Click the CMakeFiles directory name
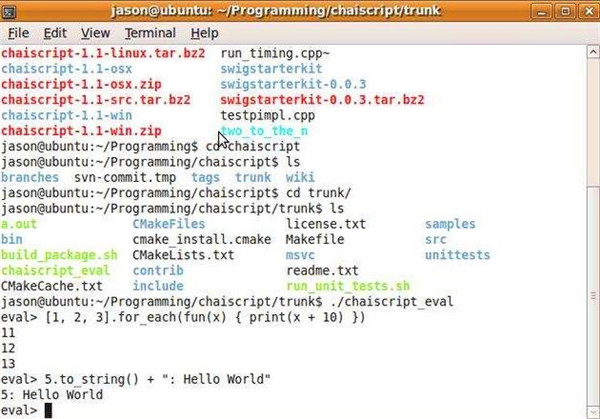Viewport: 600px width, 419px height. pyautogui.click(x=169, y=224)
